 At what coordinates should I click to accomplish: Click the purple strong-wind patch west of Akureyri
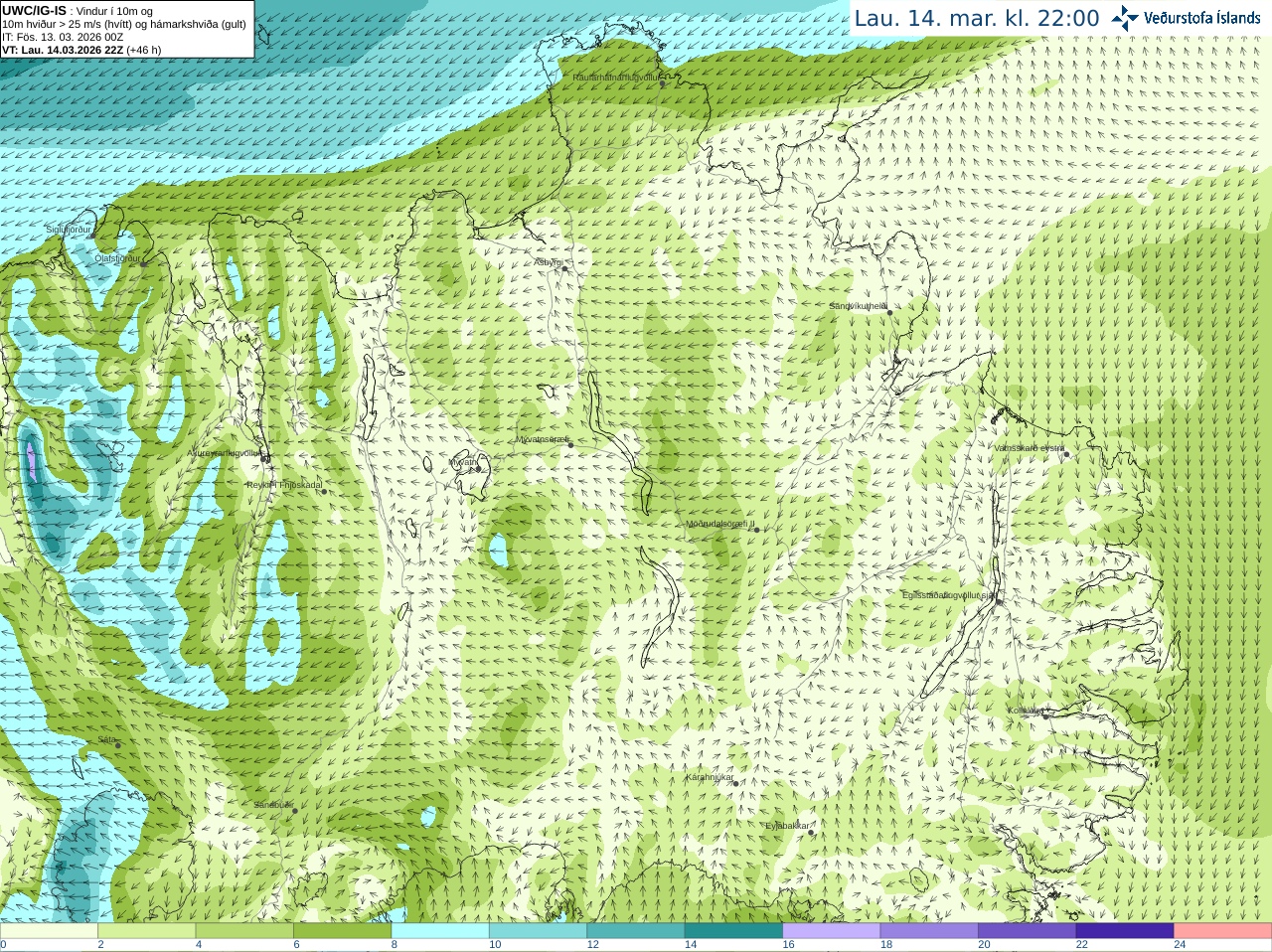pos(32,461)
